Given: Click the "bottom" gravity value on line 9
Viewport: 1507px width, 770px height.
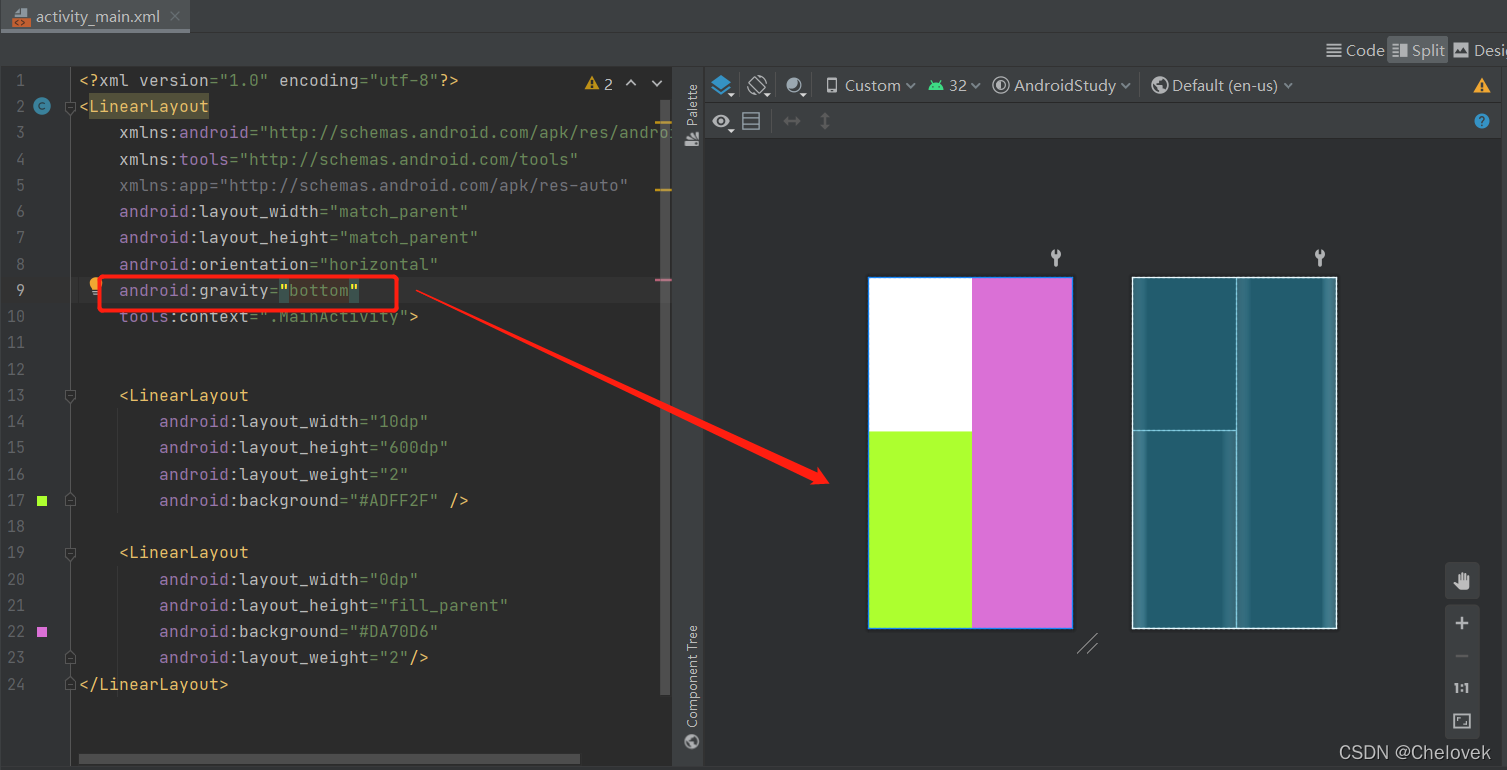Looking at the screenshot, I should coord(319,290).
